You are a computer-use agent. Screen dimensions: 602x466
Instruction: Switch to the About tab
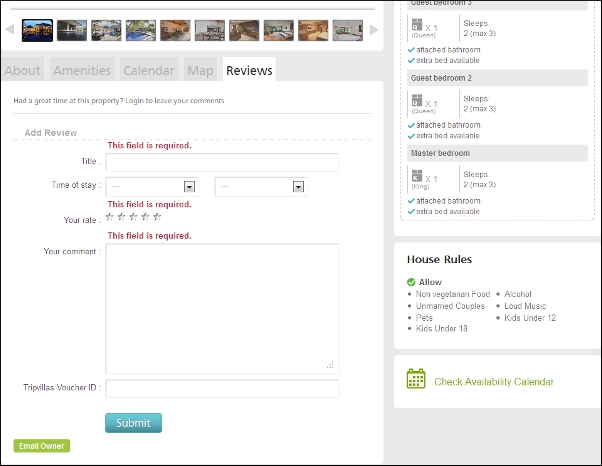click(x=22, y=70)
